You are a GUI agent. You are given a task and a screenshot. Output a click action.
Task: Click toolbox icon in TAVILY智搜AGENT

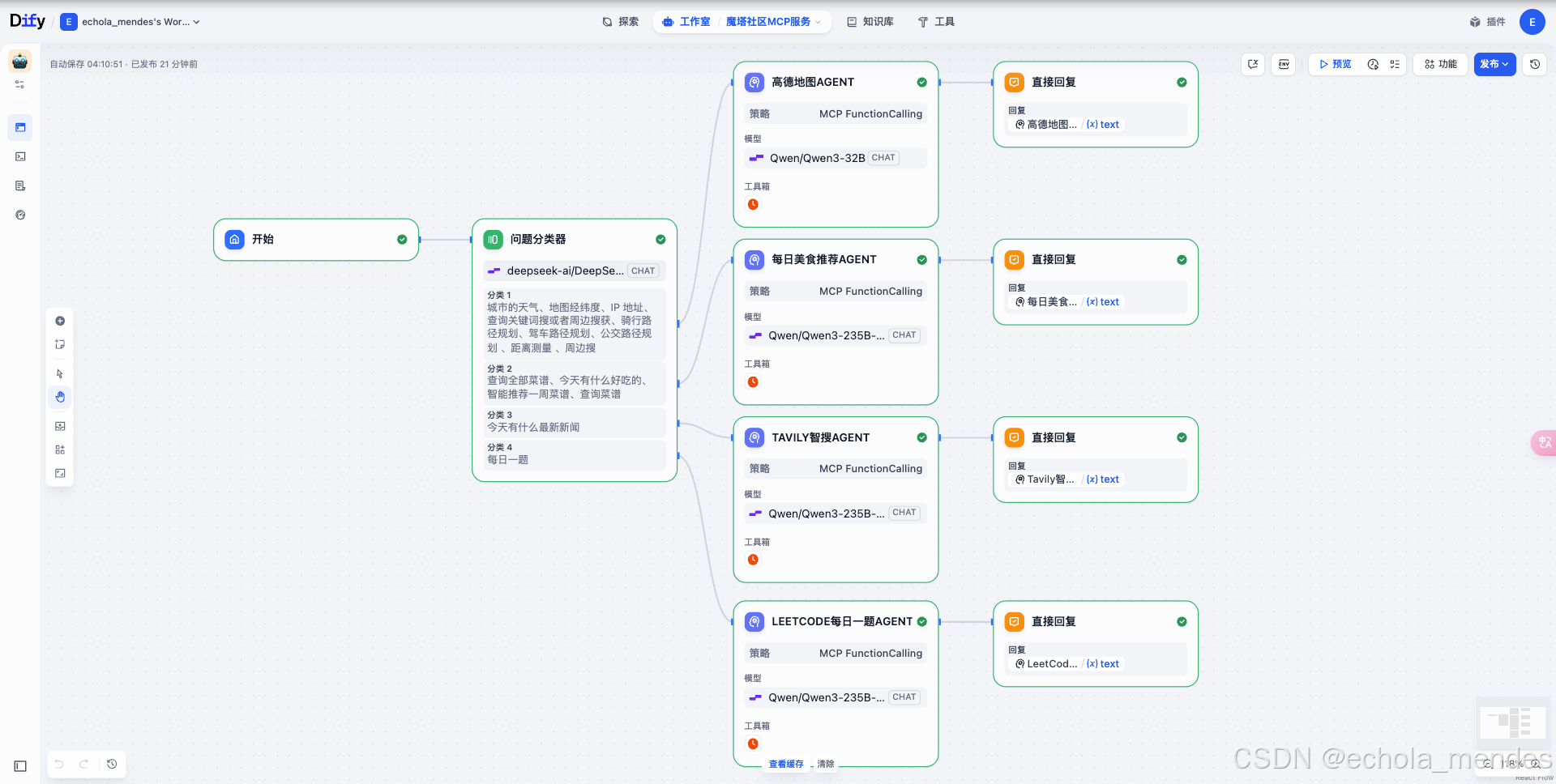(753, 560)
